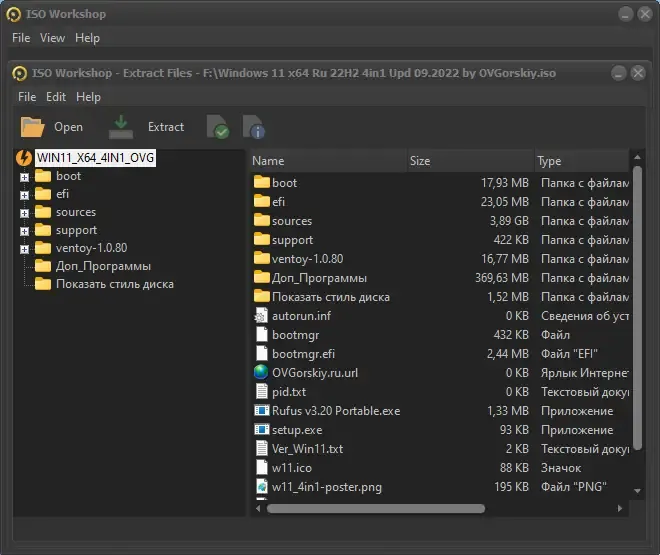
Task: Open Help menu in Extract Files window
Action: pos(88,97)
